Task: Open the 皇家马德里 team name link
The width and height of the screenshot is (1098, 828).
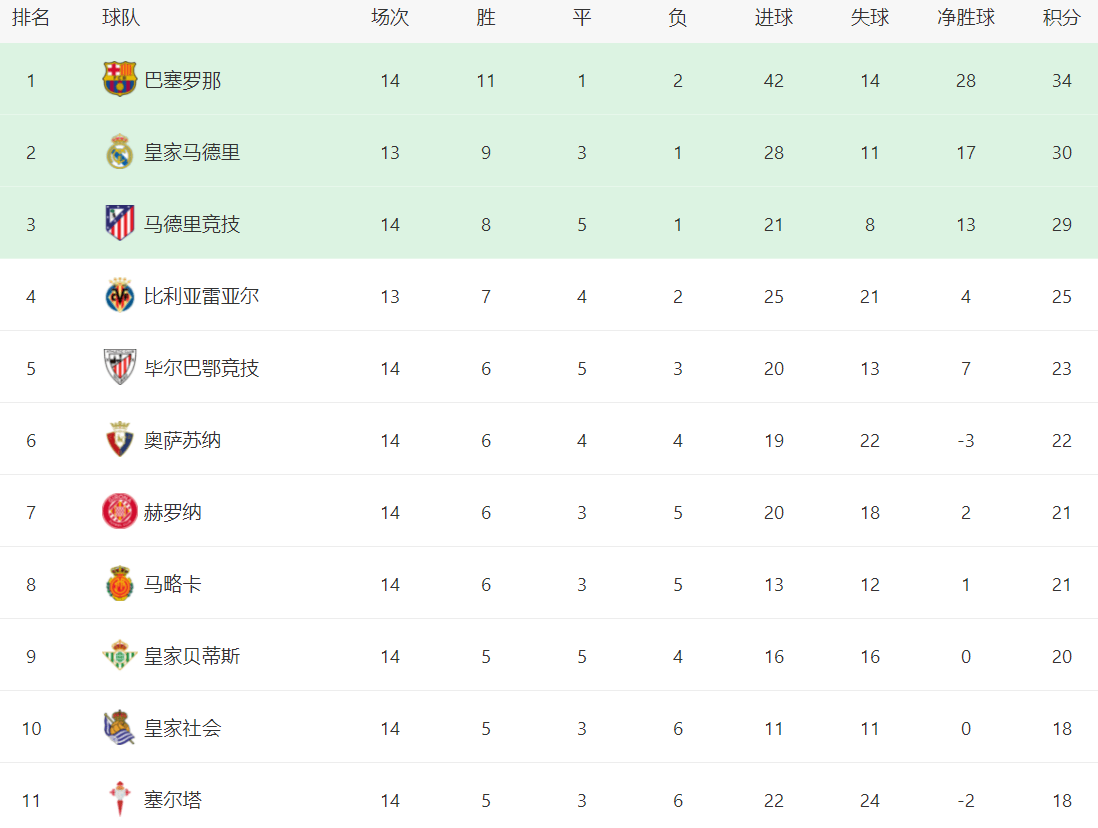Action: [x=192, y=152]
